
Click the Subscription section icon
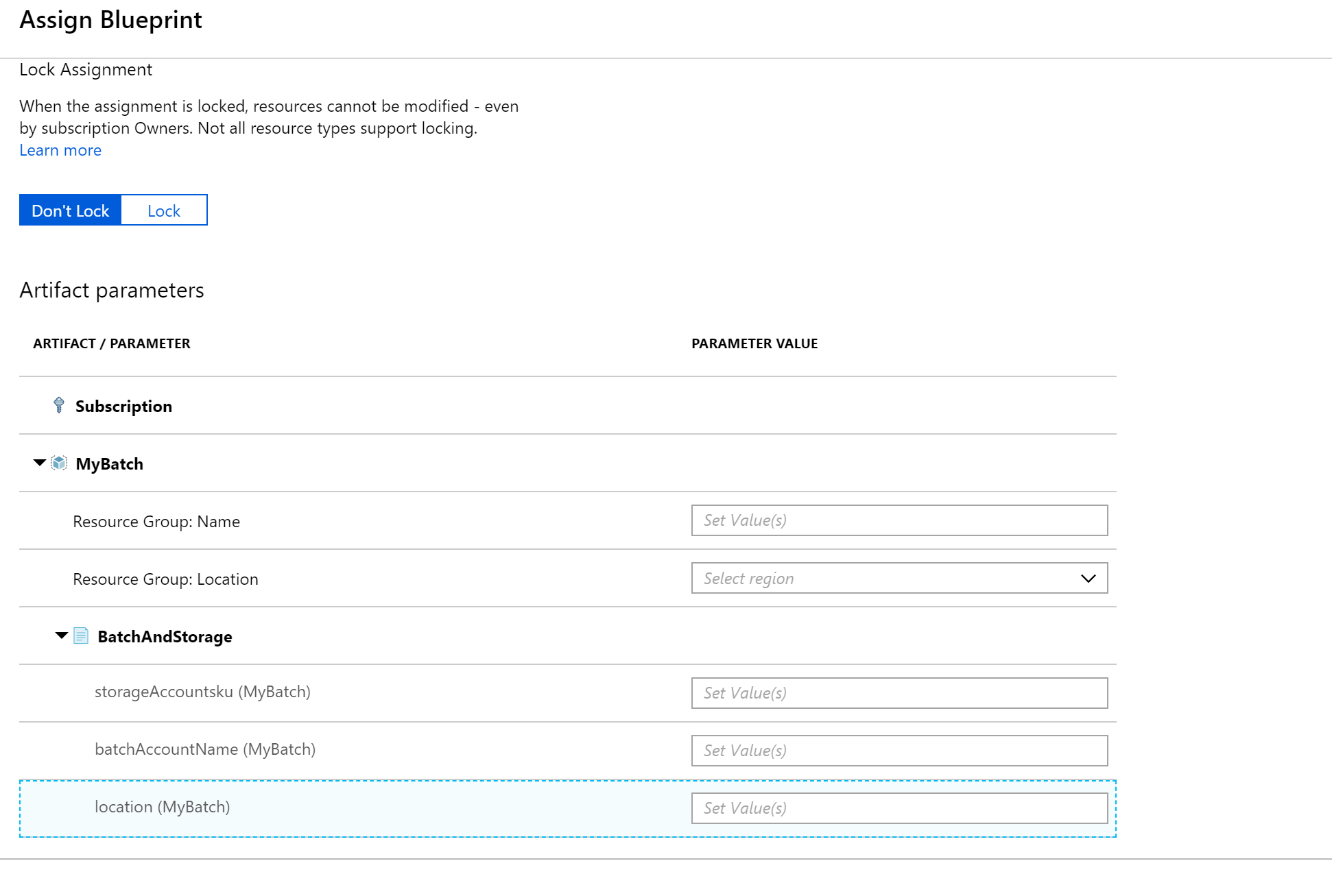[x=58, y=405]
